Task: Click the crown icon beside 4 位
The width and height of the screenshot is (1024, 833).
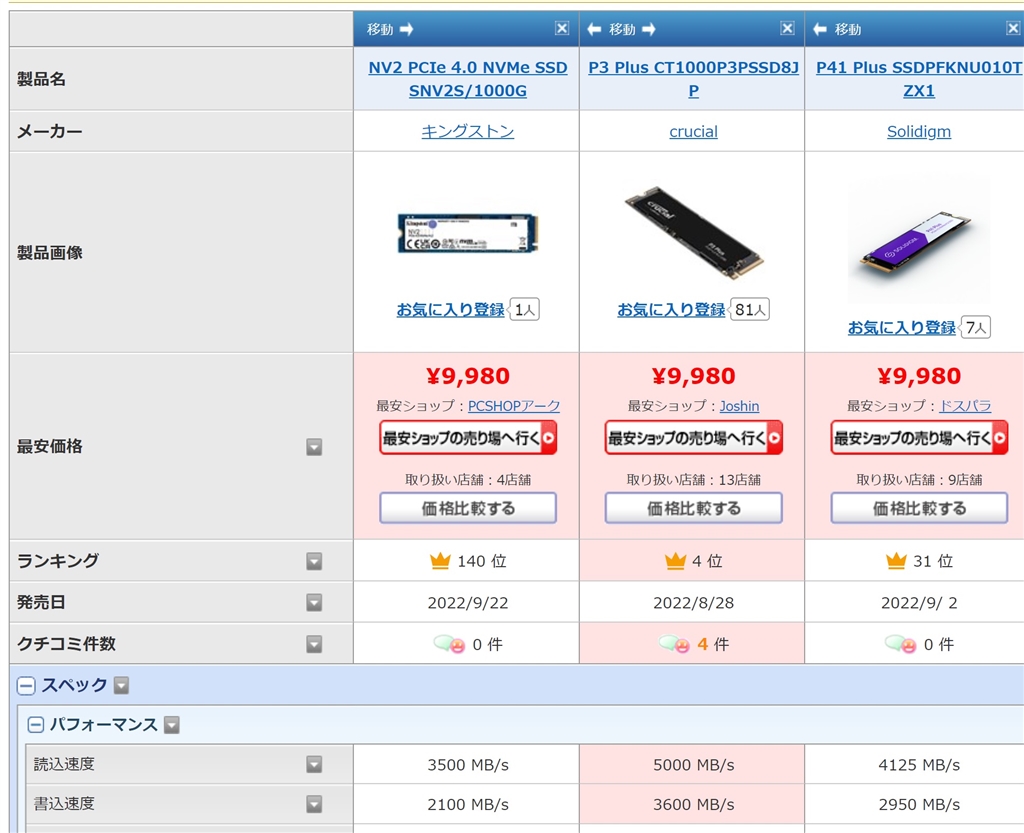Action: [675, 561]
